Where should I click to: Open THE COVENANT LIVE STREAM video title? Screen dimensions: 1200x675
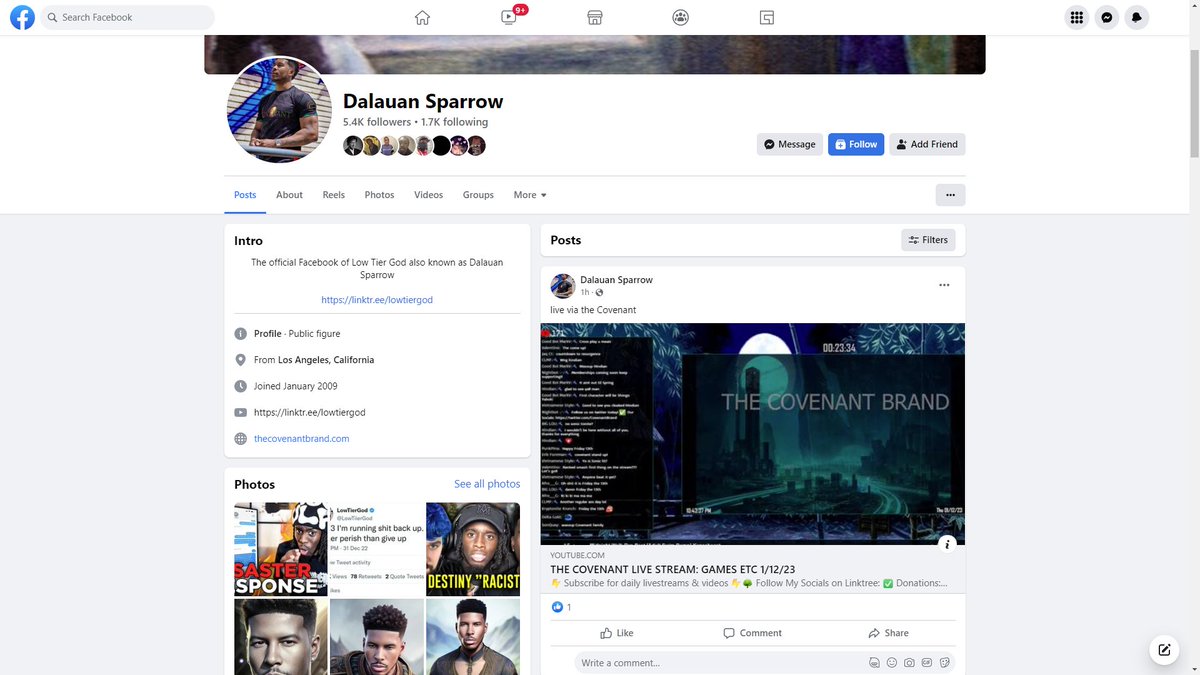(x=672, y=569)
